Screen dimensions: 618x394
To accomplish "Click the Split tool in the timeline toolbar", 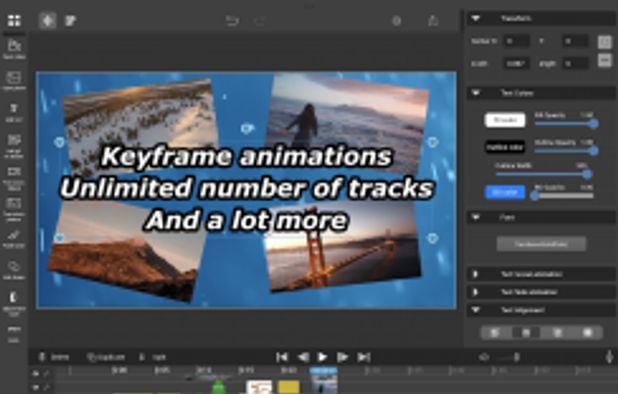I will tap(153, 357).
